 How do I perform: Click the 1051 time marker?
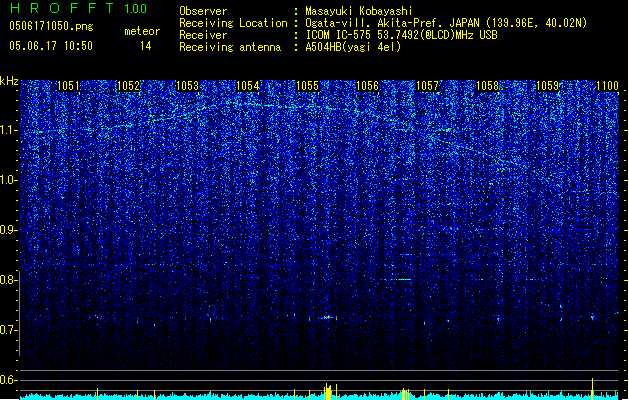click(x=68, y=86)
